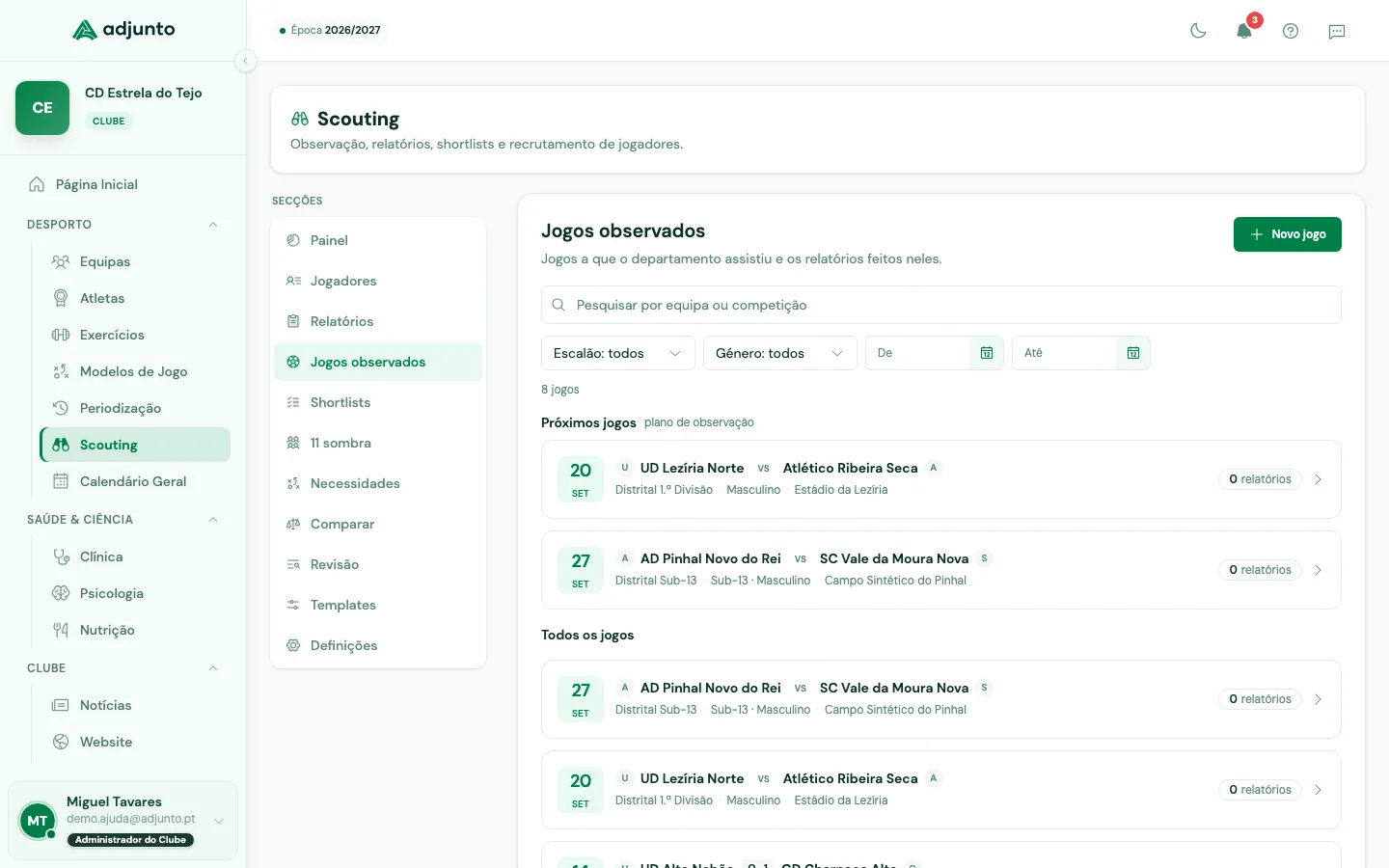Screen dimensions: 1389x868
Task: Open Templates section
Action: [x=378, y=605]
